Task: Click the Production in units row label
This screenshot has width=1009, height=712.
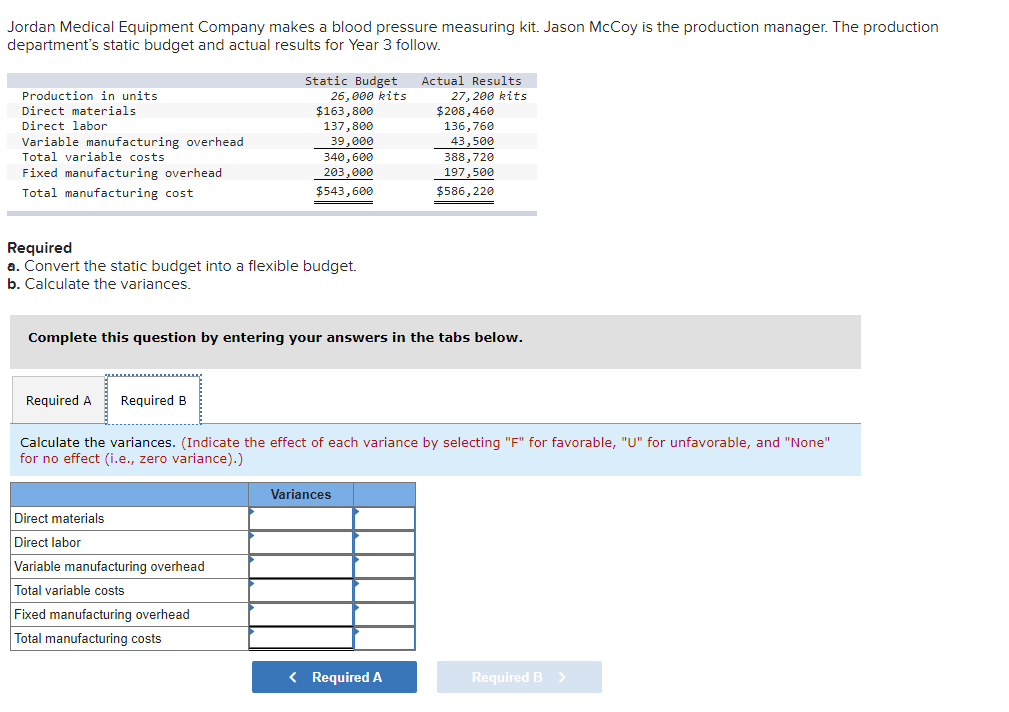Action: tap(89, 96)
